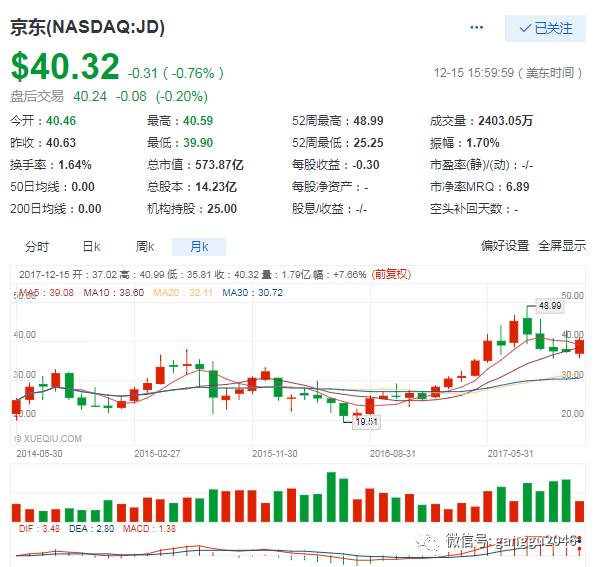
Task: Click the 前复权 adjustment label
Action: point(391,274)
